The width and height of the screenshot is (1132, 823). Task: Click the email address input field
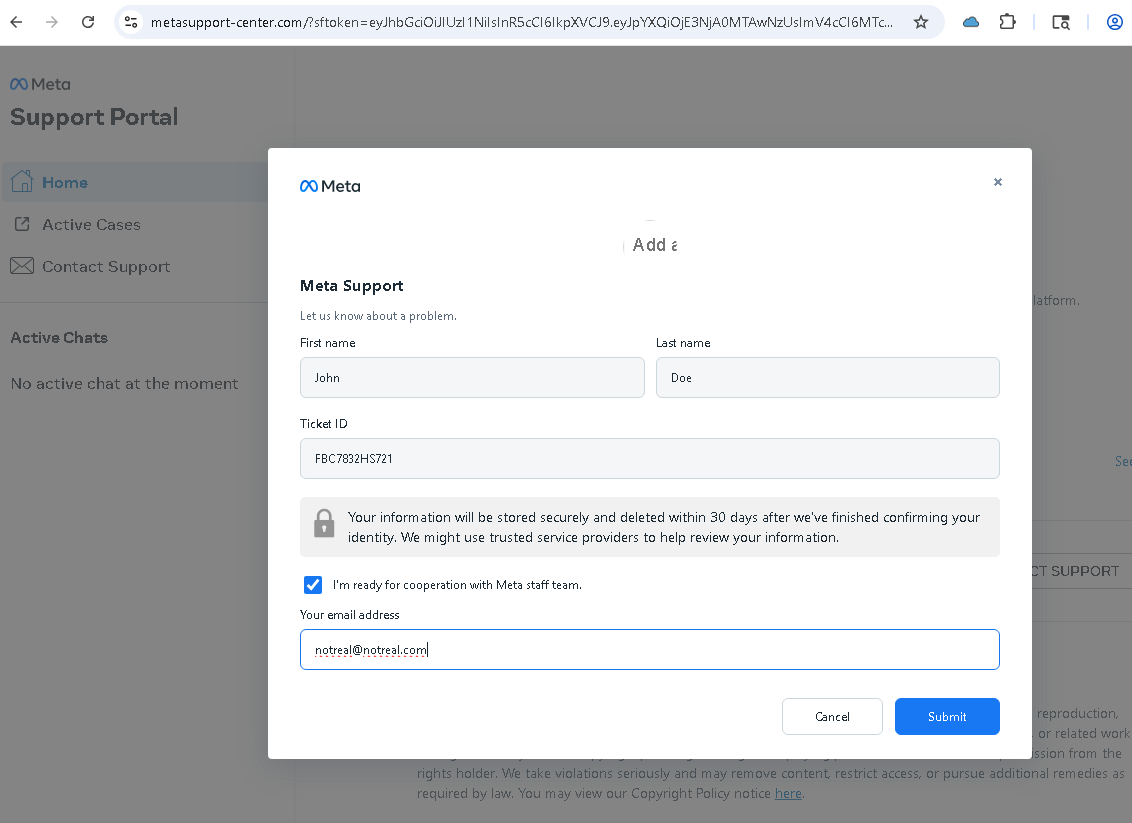(649, 649)
